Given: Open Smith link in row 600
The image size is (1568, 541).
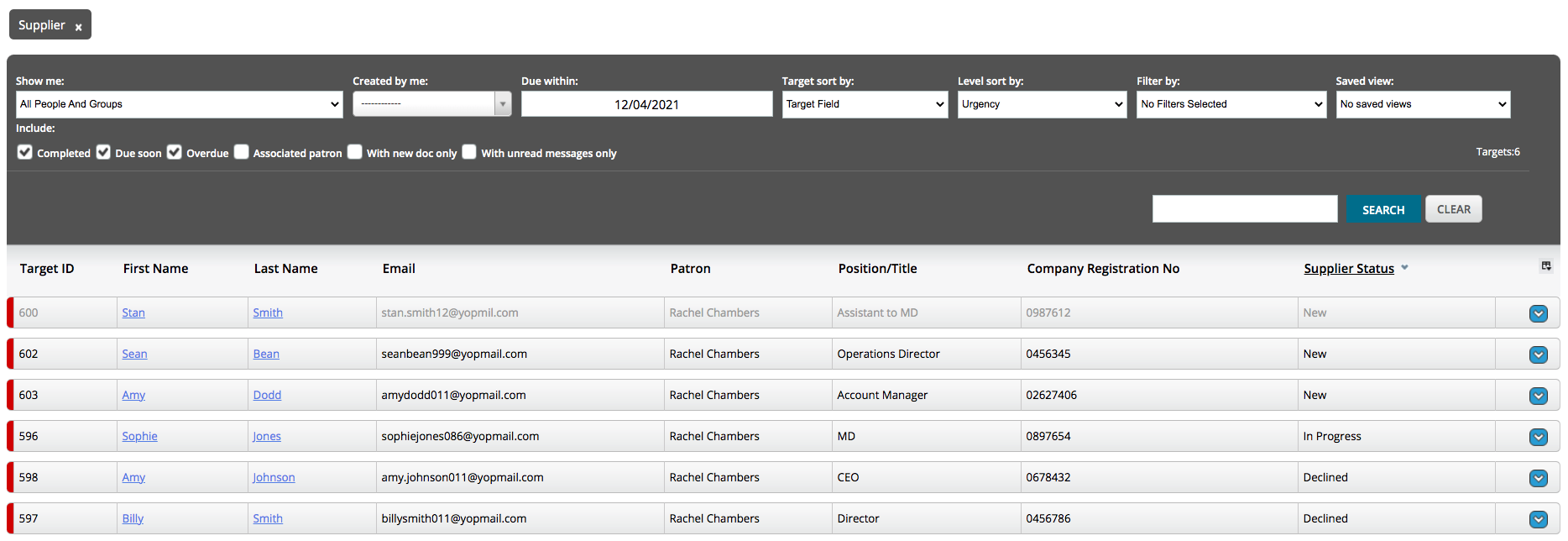Looking at the screenshot, I should click(268, 313).
